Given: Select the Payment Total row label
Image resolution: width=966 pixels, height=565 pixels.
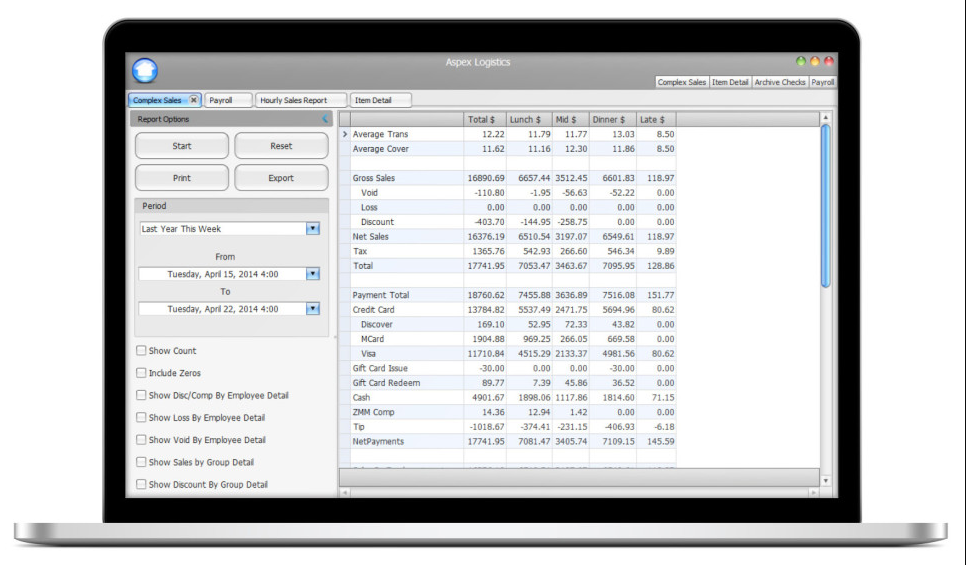Looking at the screenshot, I should tap(381, 295).
